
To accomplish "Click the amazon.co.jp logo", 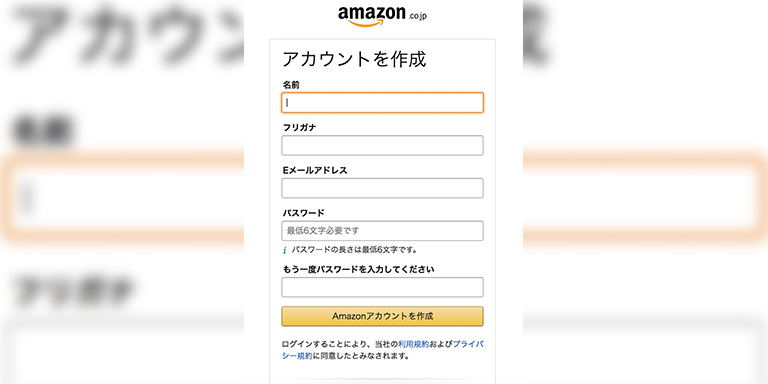I will (383, 16).
